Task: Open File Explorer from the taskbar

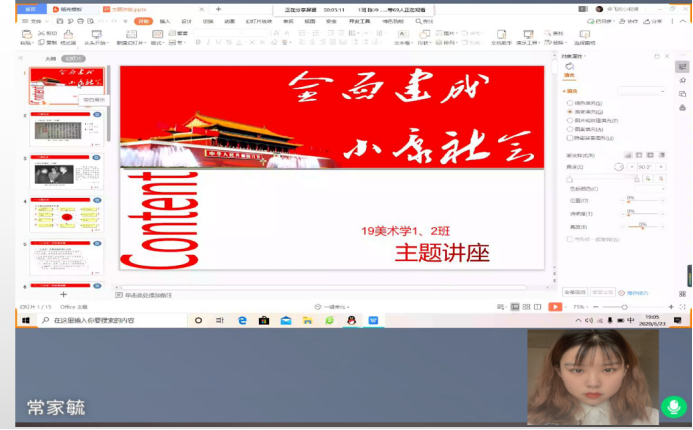Action: click(308, 320)
